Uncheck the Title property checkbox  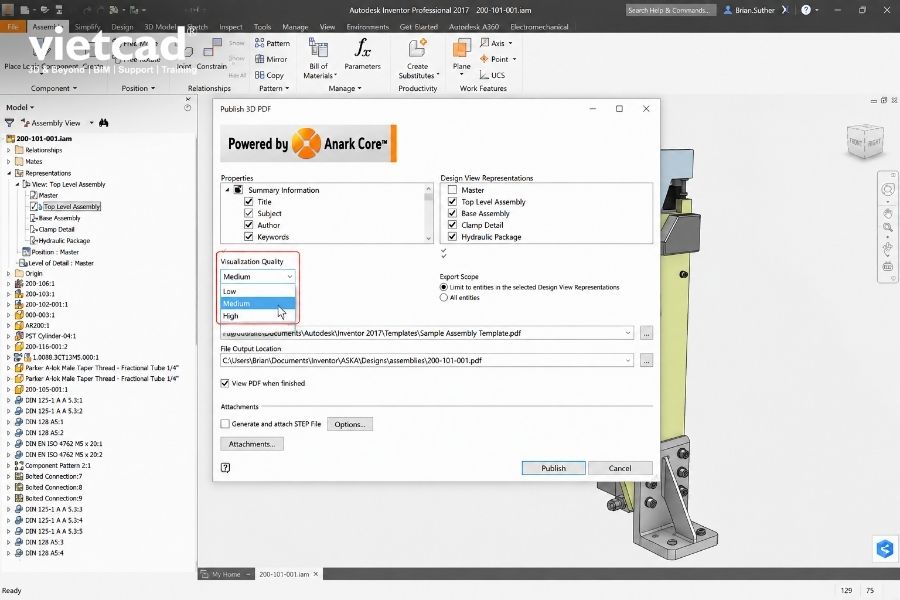coord(249,202)
